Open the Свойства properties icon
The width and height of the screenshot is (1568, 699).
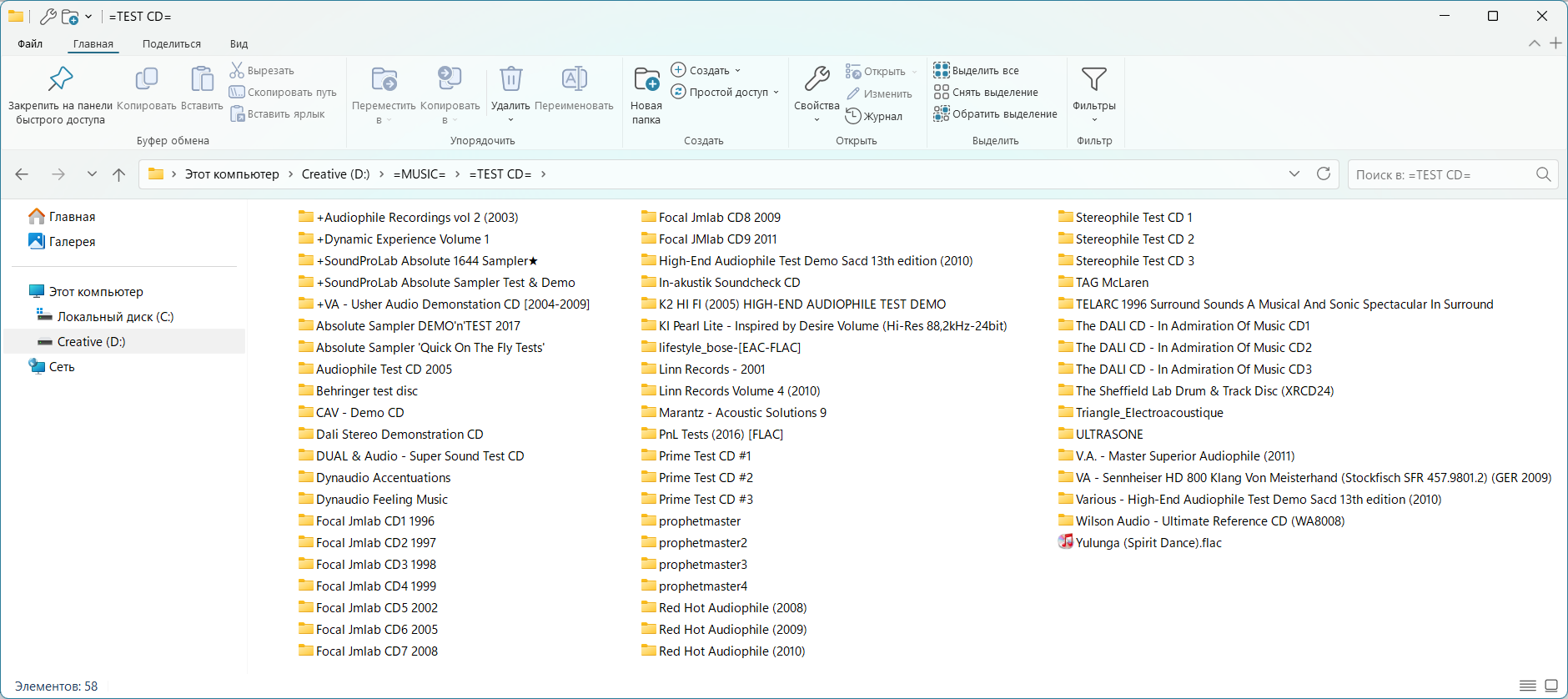pyautogui.click(x=817, y=79)
